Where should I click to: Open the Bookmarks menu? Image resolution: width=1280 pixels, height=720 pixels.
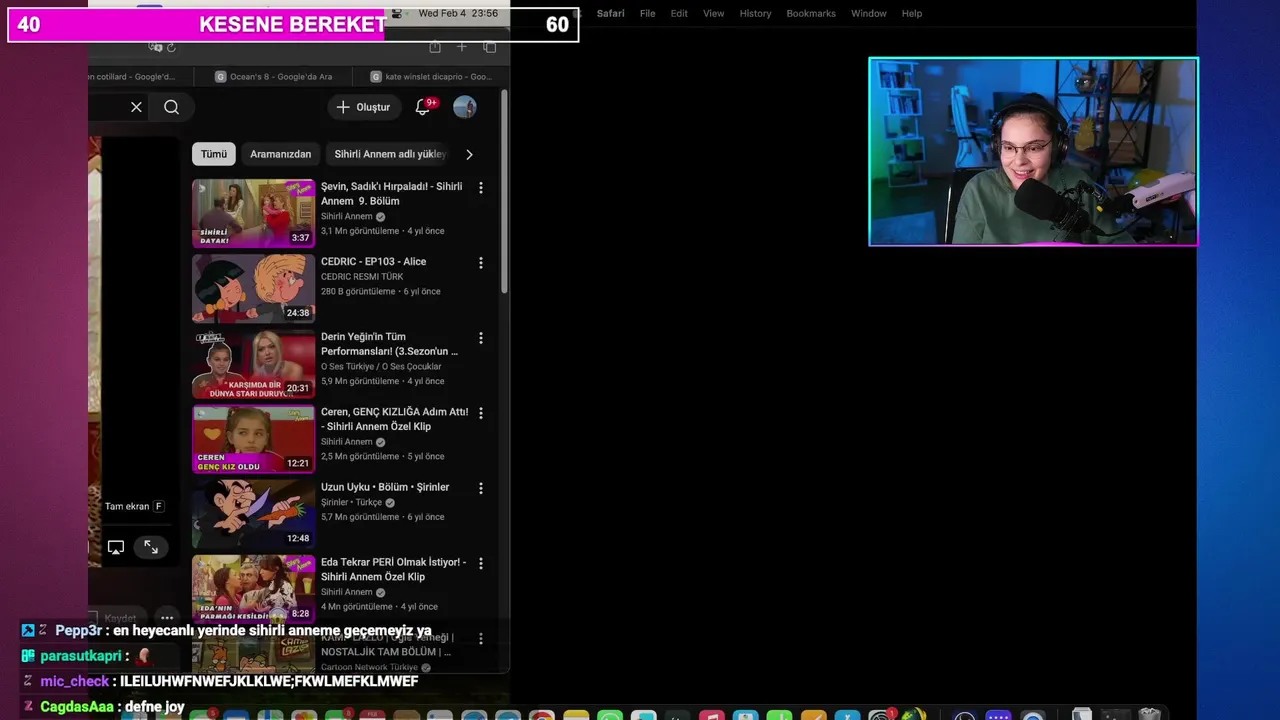[x=811, y=13]
